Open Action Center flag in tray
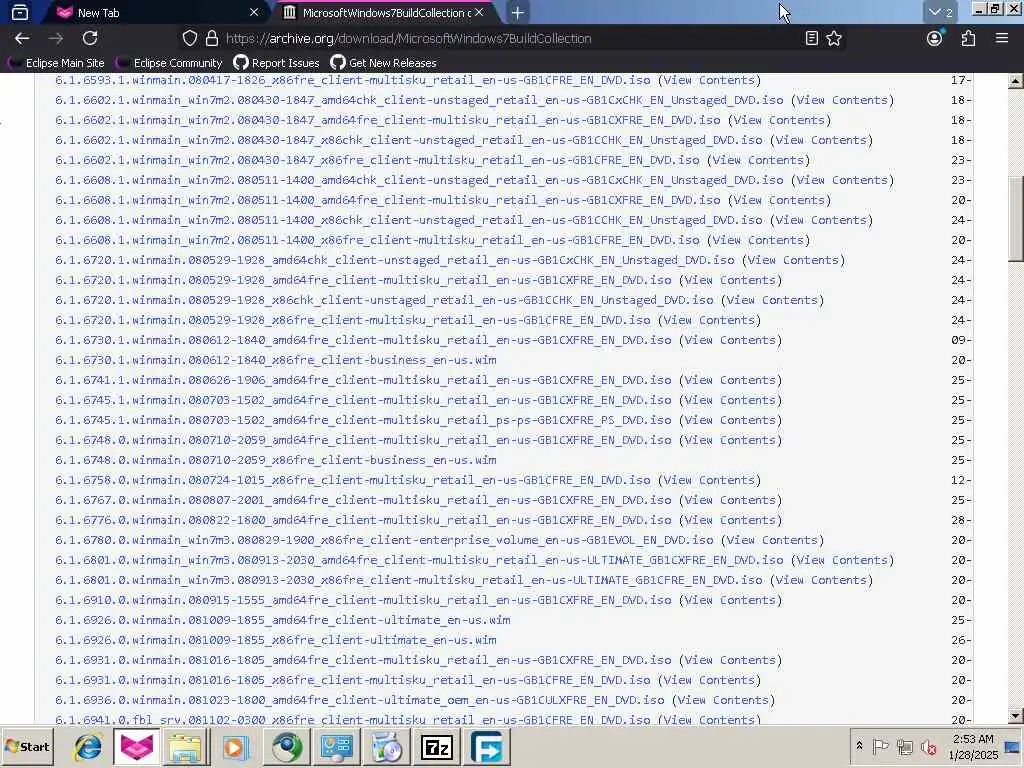1024x768 pixels. pos(880,746)
